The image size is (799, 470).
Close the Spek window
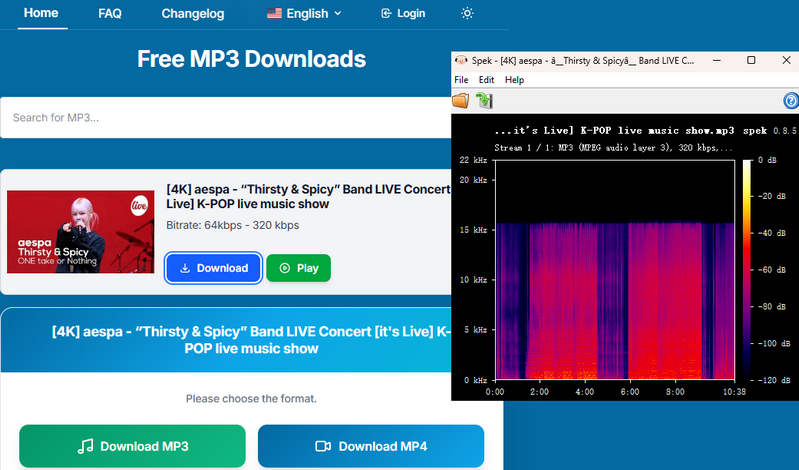(786, 60)
